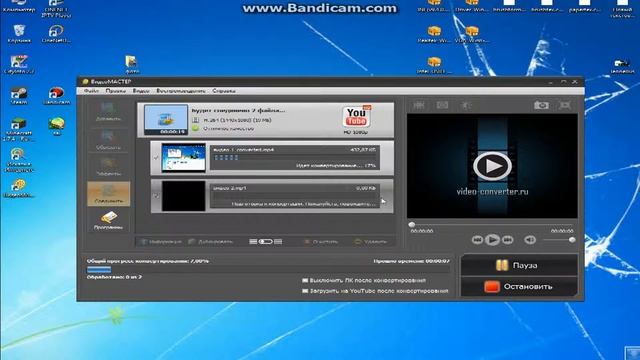Open the Справка menu

pos(224,91)
